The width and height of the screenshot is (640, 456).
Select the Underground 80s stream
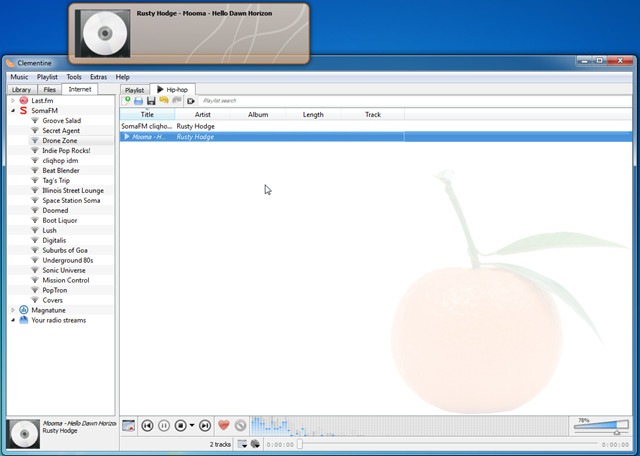click(68, 260)
